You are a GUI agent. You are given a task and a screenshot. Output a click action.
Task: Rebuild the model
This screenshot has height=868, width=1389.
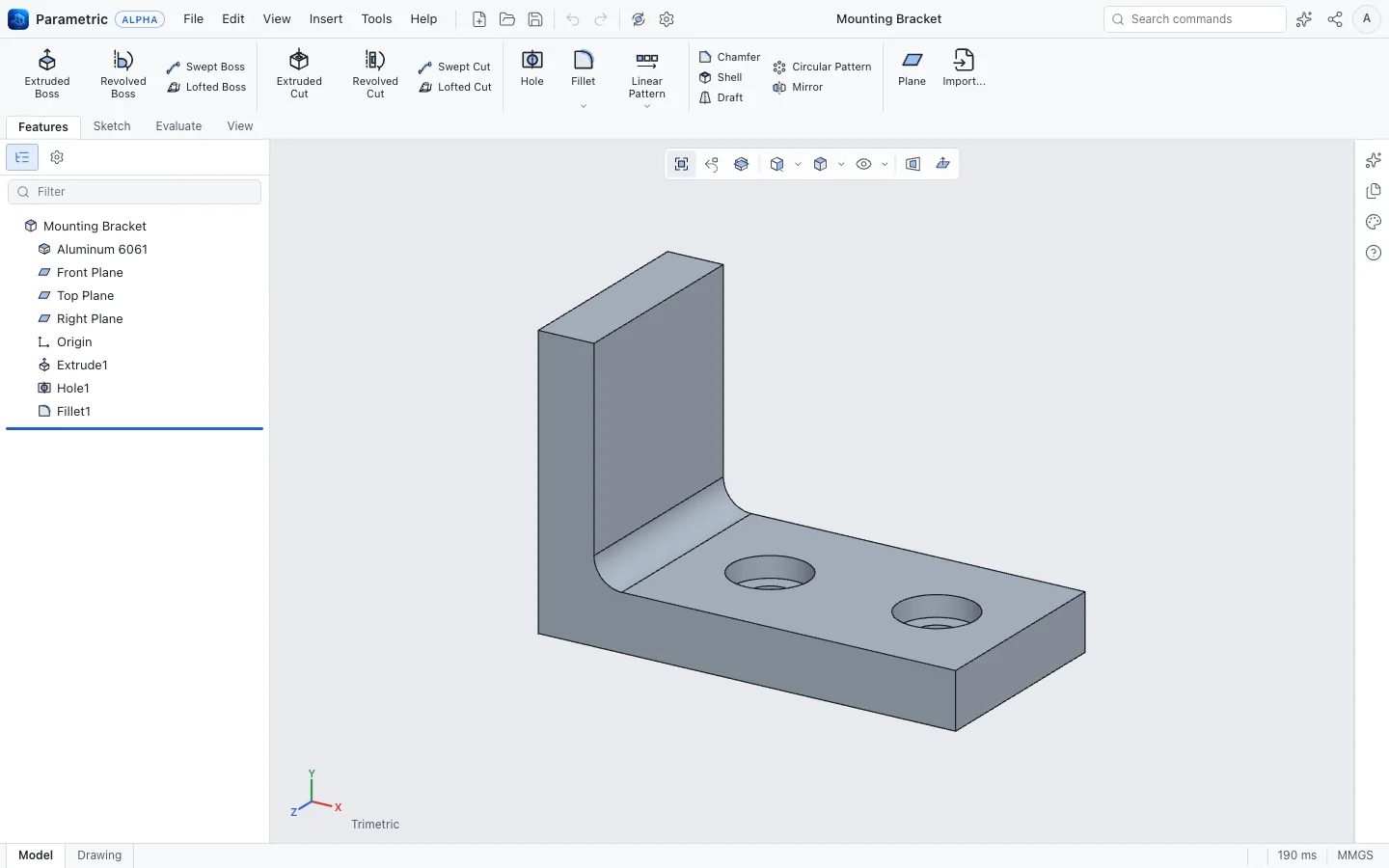[639, 19]
